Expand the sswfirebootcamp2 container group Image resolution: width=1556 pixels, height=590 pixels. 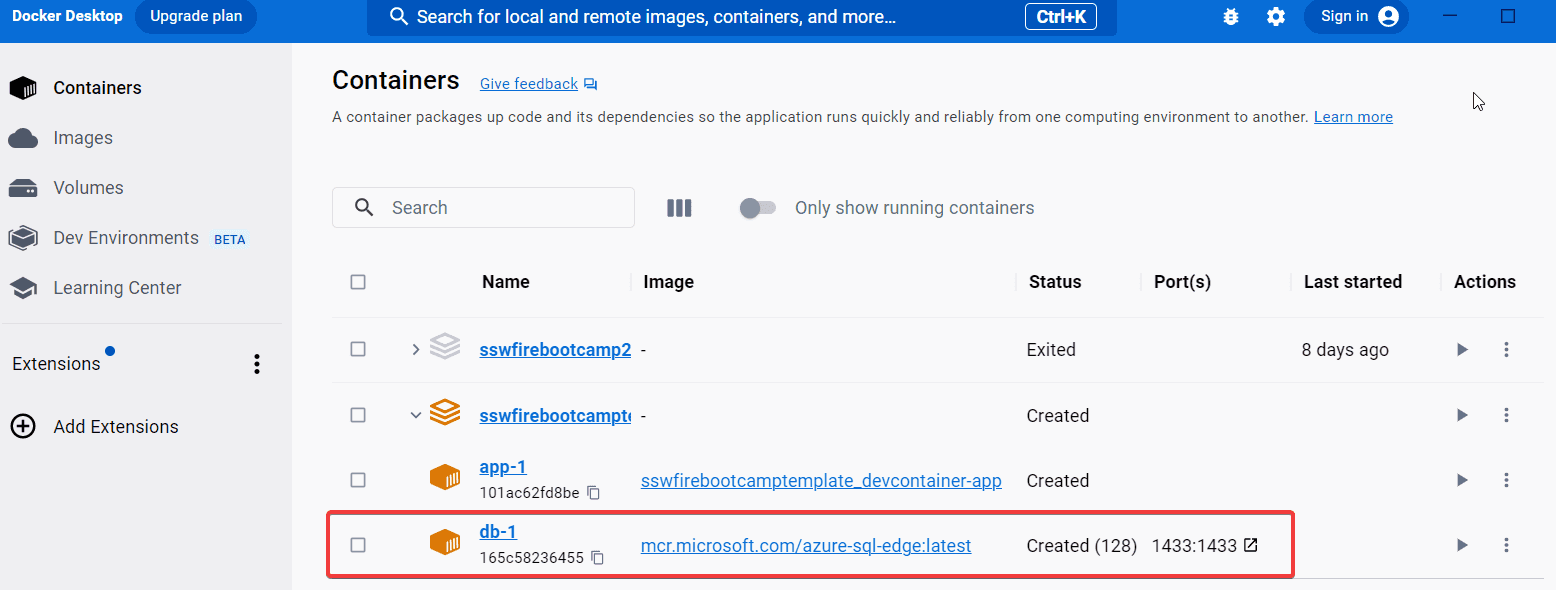[x=416, y=350]
